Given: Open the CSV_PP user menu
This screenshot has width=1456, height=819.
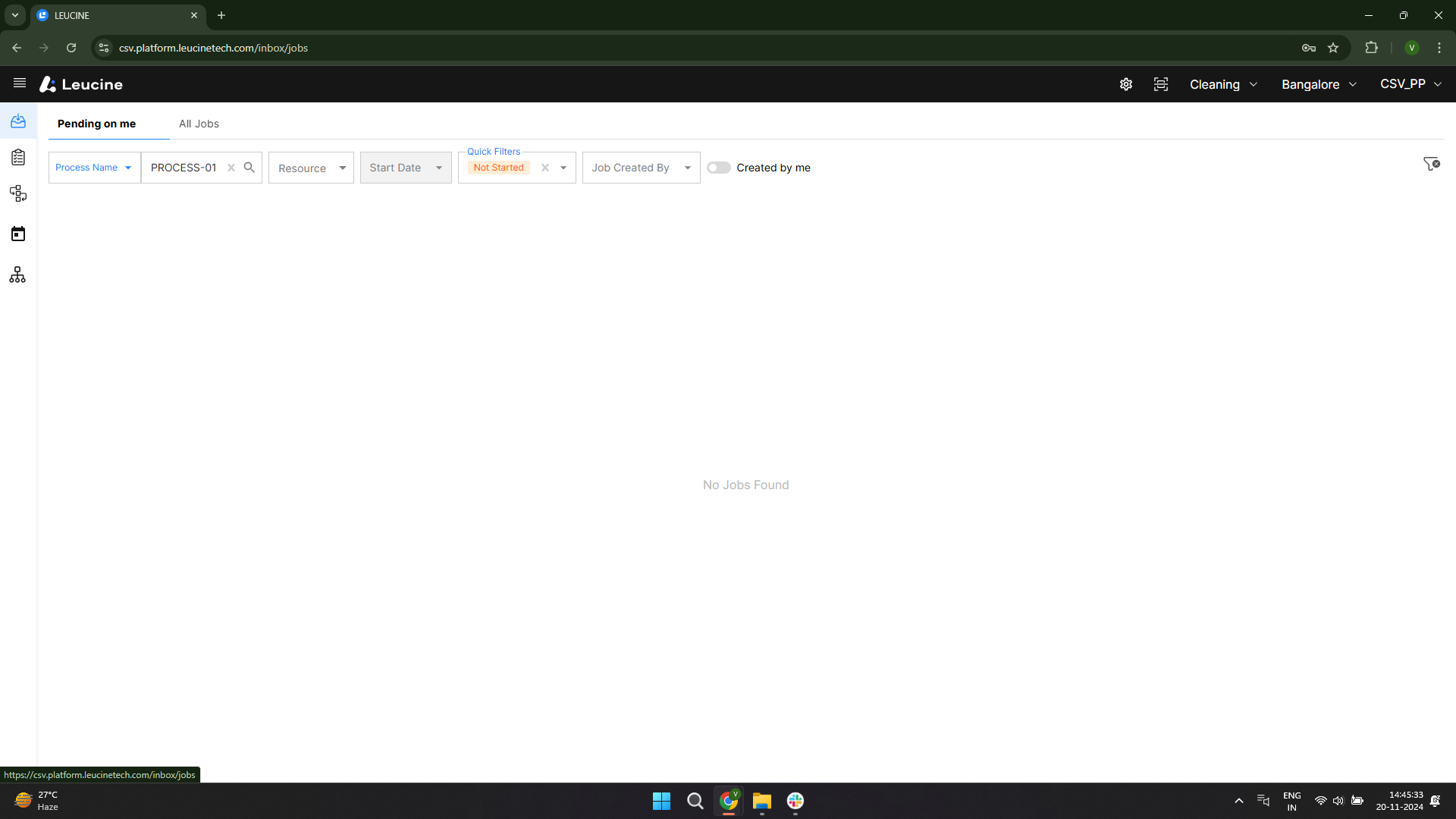Looking at the screenshot, I should pyautogui.click(x=1410, y=84).
